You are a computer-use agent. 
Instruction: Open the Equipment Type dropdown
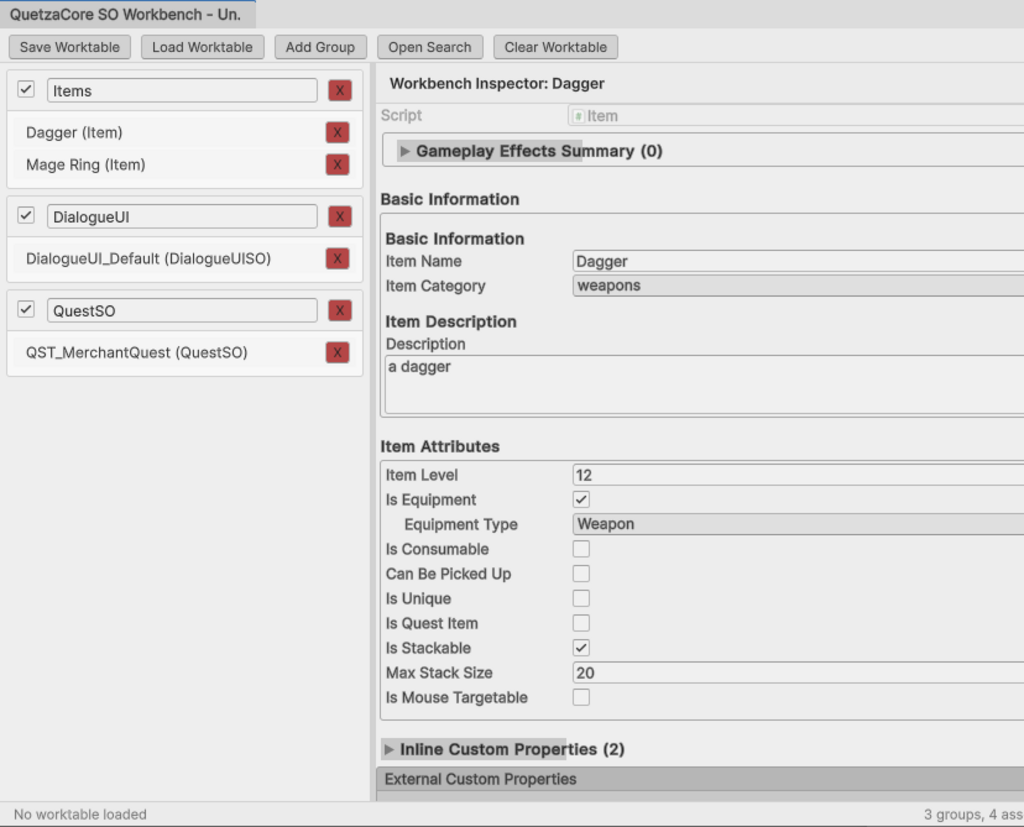pyautogui.click(x=797, y=524)
